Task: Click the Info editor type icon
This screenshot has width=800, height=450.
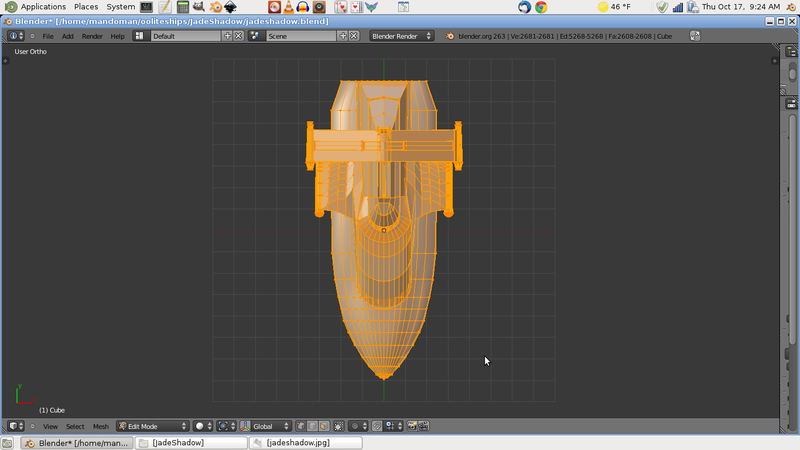Action: pos(16,36)
